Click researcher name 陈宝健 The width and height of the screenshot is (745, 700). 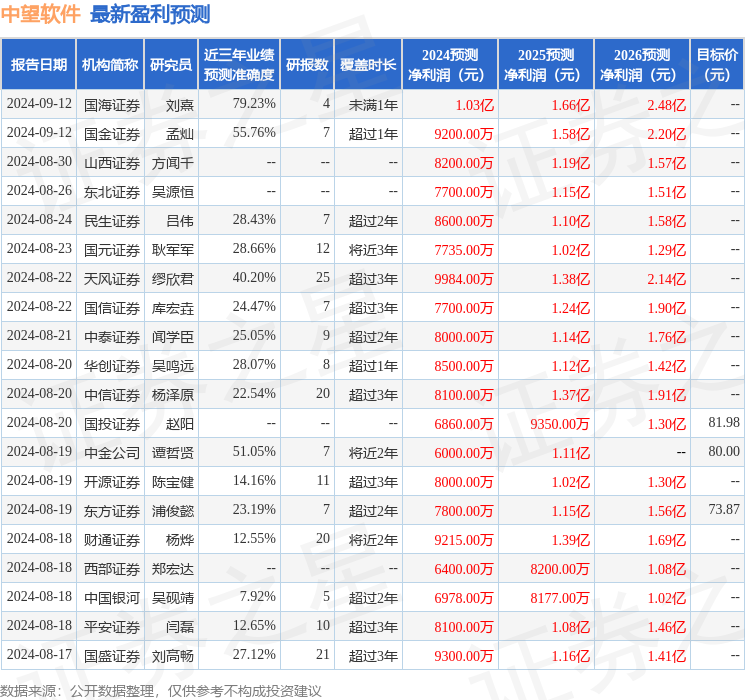tap(172, 482)
